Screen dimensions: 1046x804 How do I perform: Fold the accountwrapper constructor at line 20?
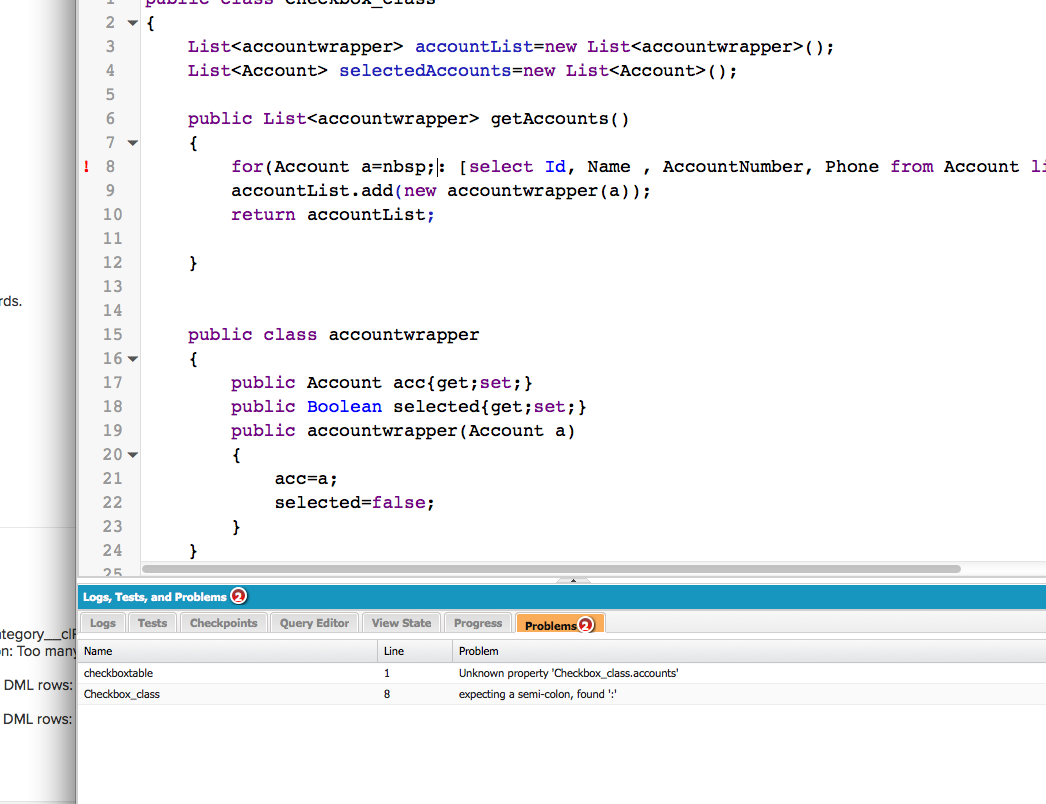pos(133,455)
